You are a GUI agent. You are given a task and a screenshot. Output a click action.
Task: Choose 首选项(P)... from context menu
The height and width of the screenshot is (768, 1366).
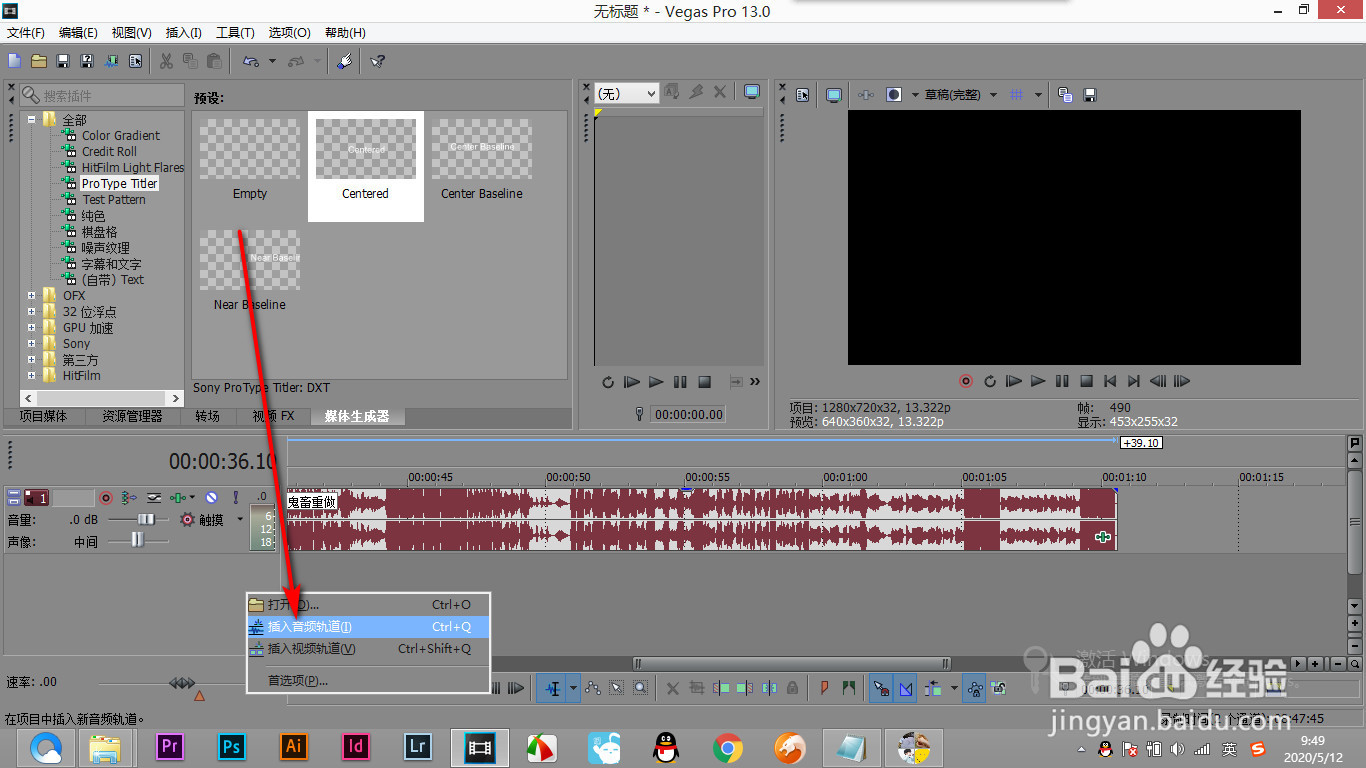click(368, 681)
